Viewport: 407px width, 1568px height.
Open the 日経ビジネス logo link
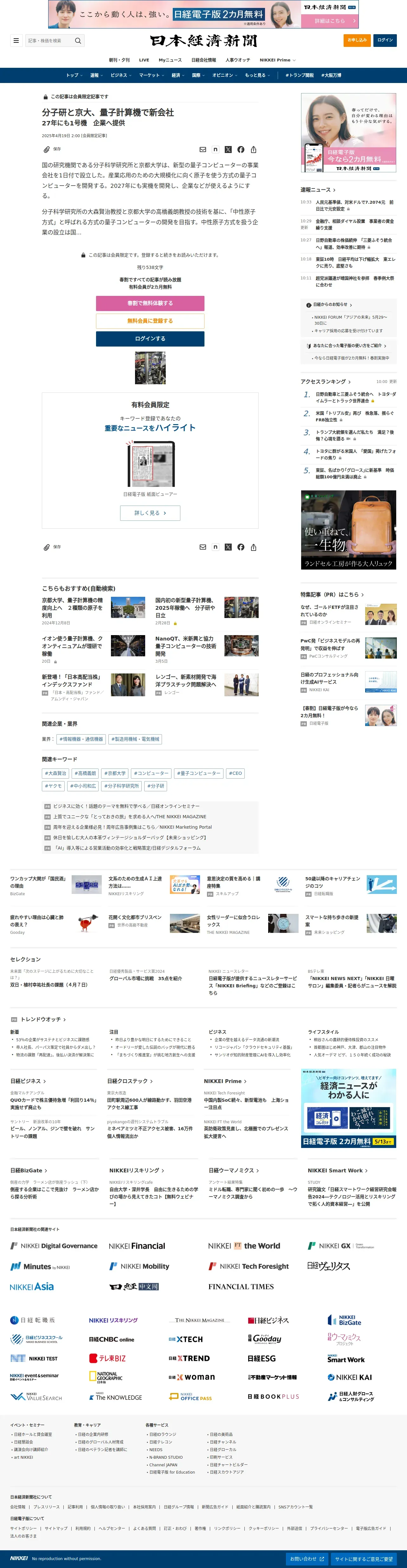point(268,1320)
